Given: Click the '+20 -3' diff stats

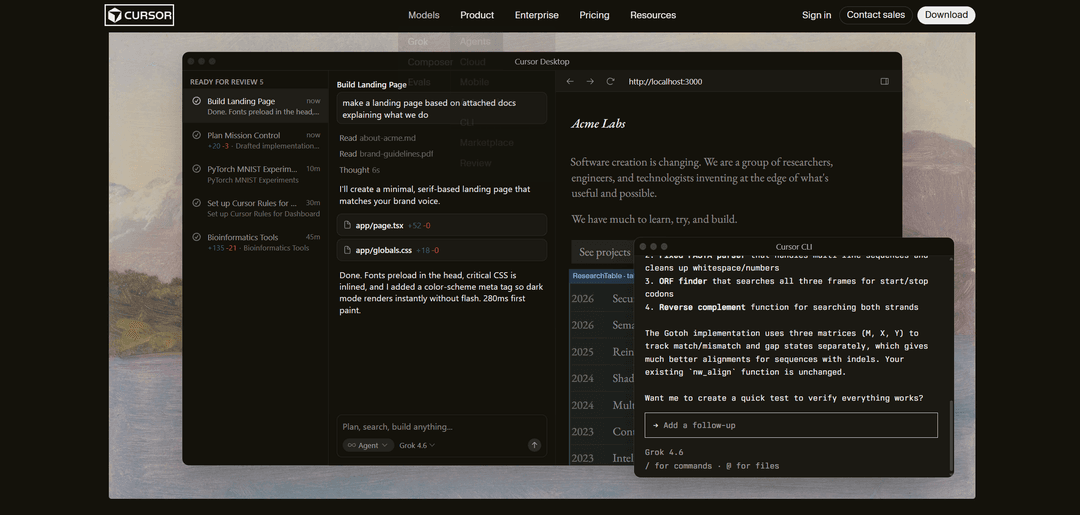Looking at the screenshot, I should coord(218,146).
